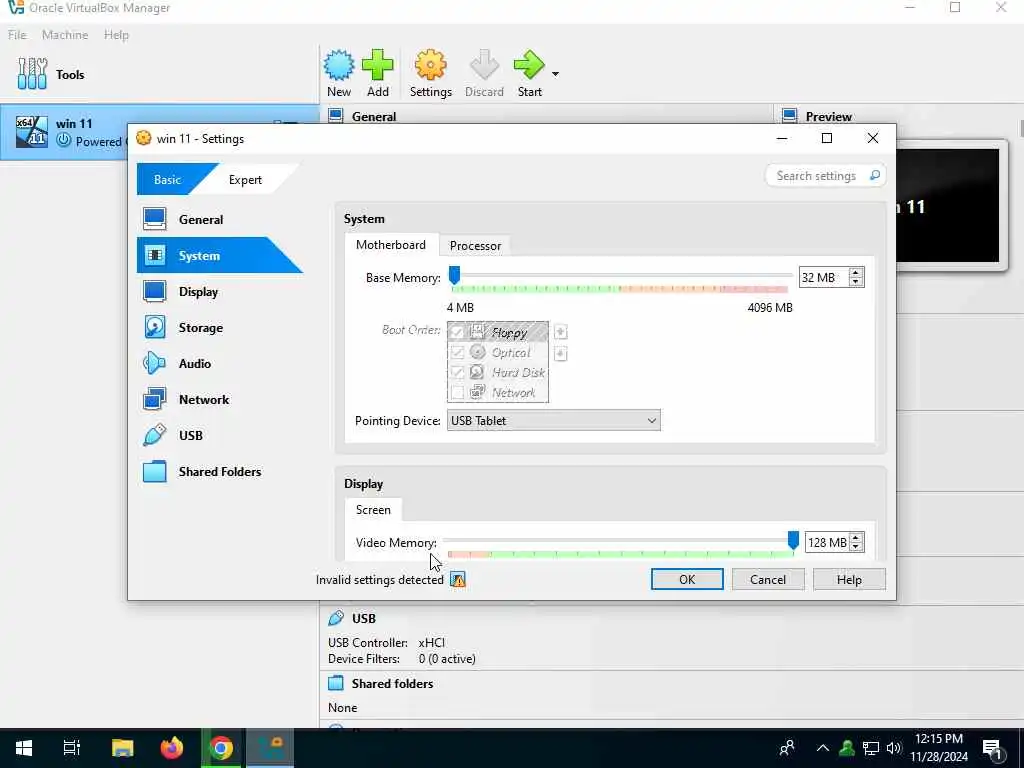
Task: Open Task View on the taskbar
Action: pyautogui.click(x=72, y=748)
